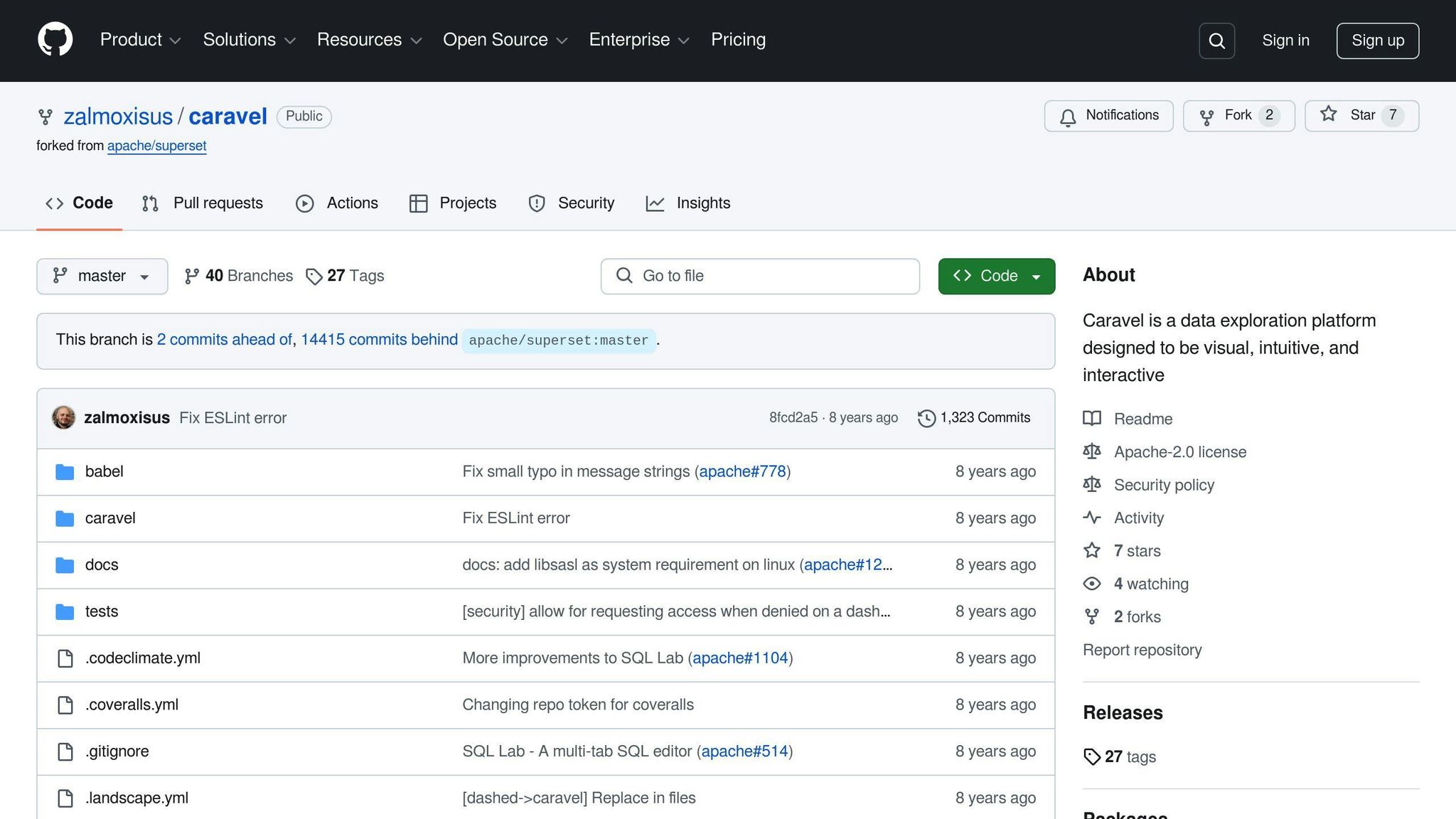Click the Sign up button

(1377, 41)
